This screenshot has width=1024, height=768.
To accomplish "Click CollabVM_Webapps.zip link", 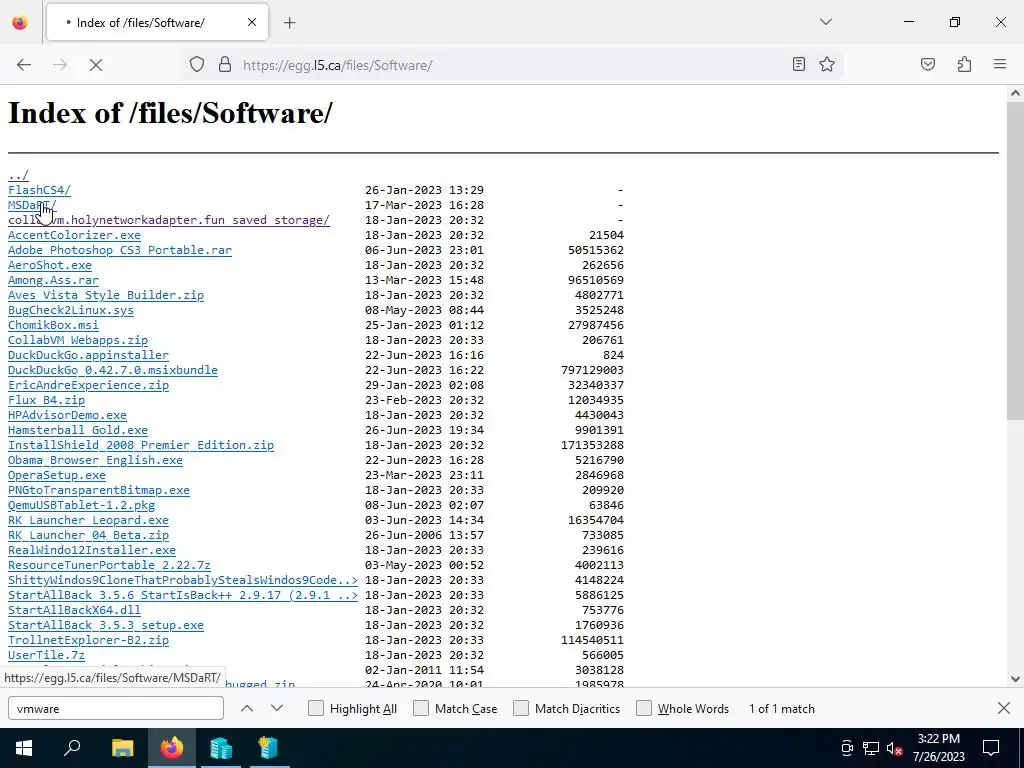I will (x=78, y=340).
